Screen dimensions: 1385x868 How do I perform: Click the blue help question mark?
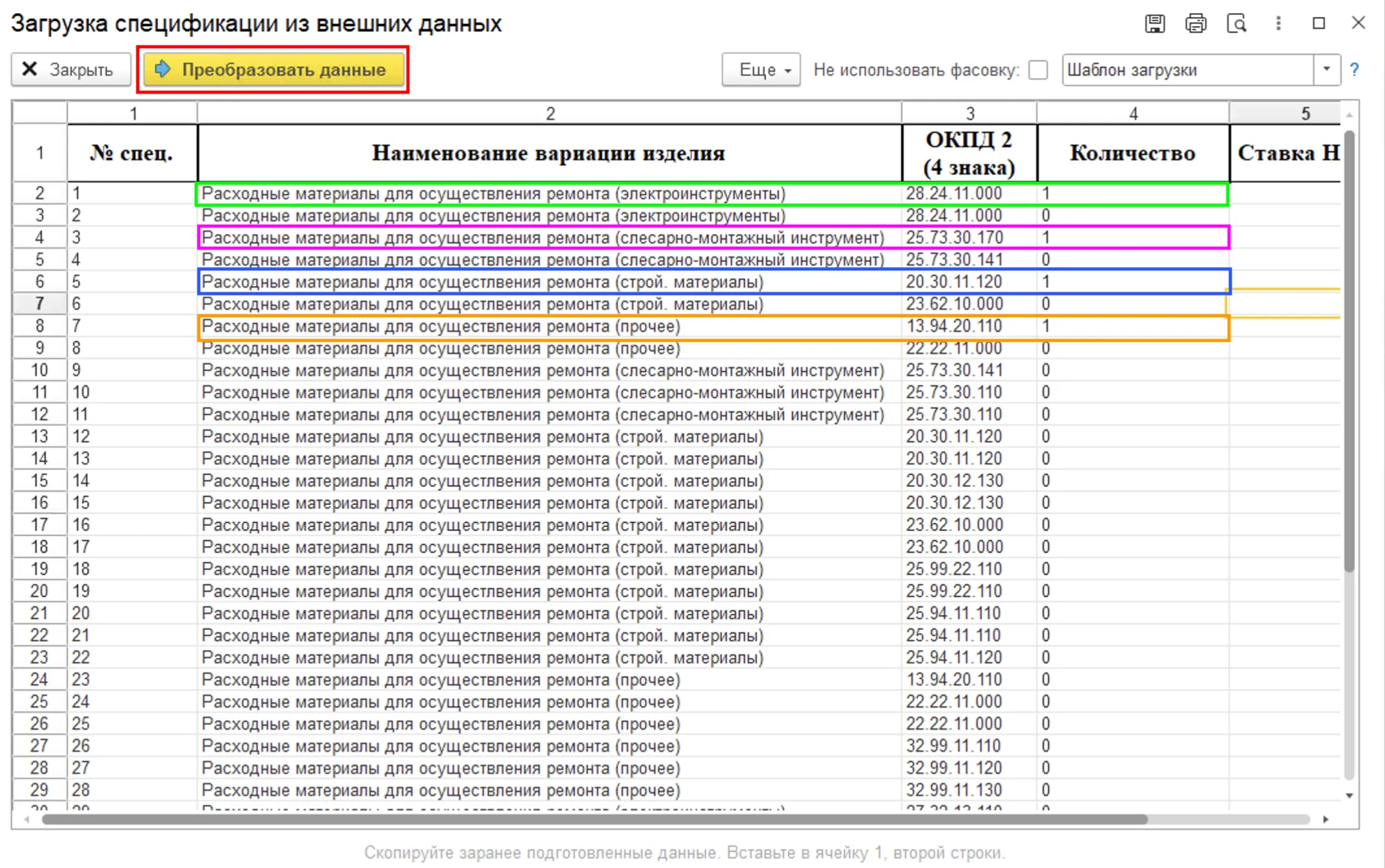(1354, 70)
